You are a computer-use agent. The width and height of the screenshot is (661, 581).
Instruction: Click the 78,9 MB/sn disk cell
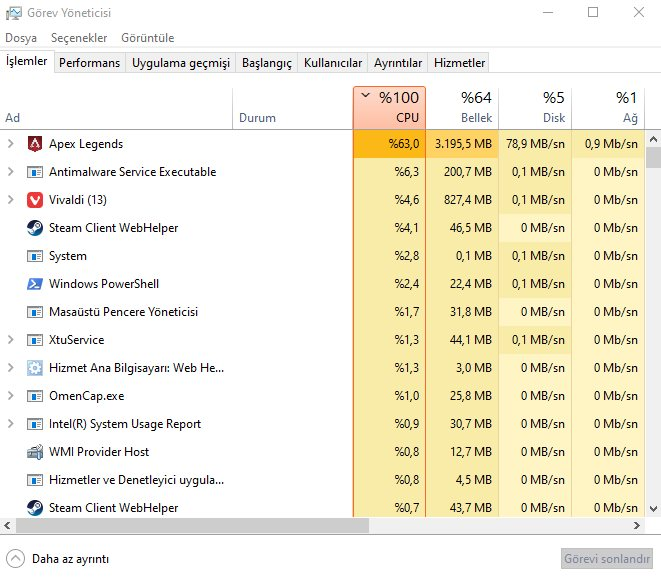535,144
